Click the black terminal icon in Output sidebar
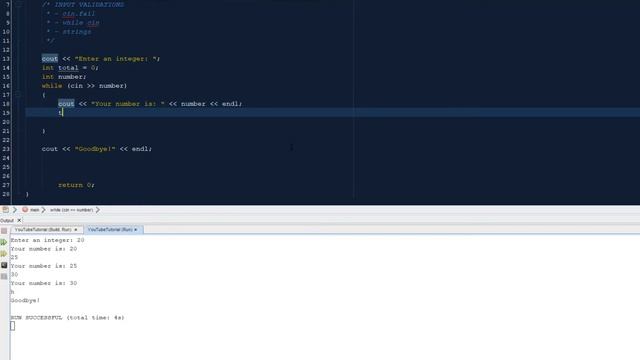This screenshot has height=360, width=640. 4,265
